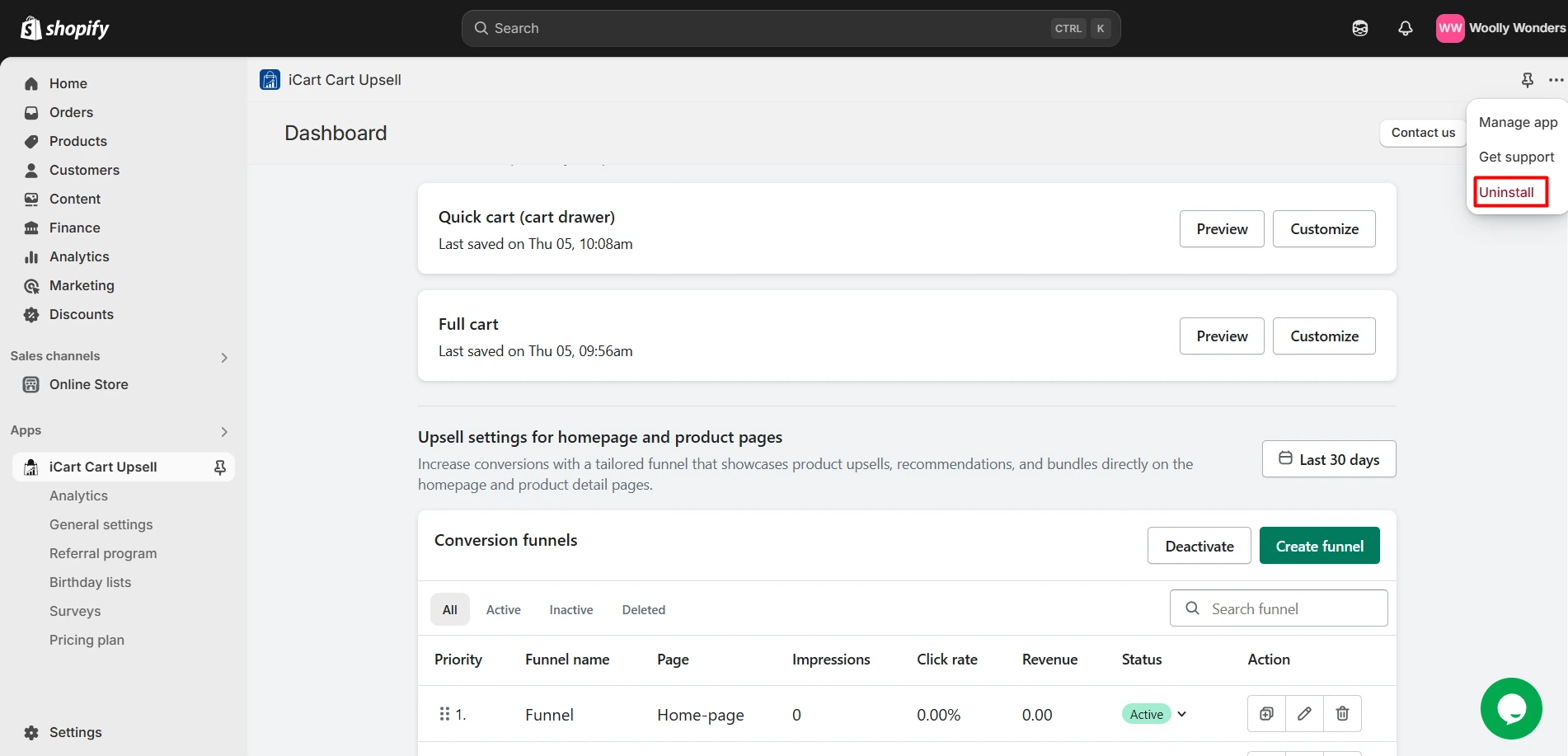Screen dimensions: 1568x756
Task: Preview the Full cart
Action: (1222, 336)
